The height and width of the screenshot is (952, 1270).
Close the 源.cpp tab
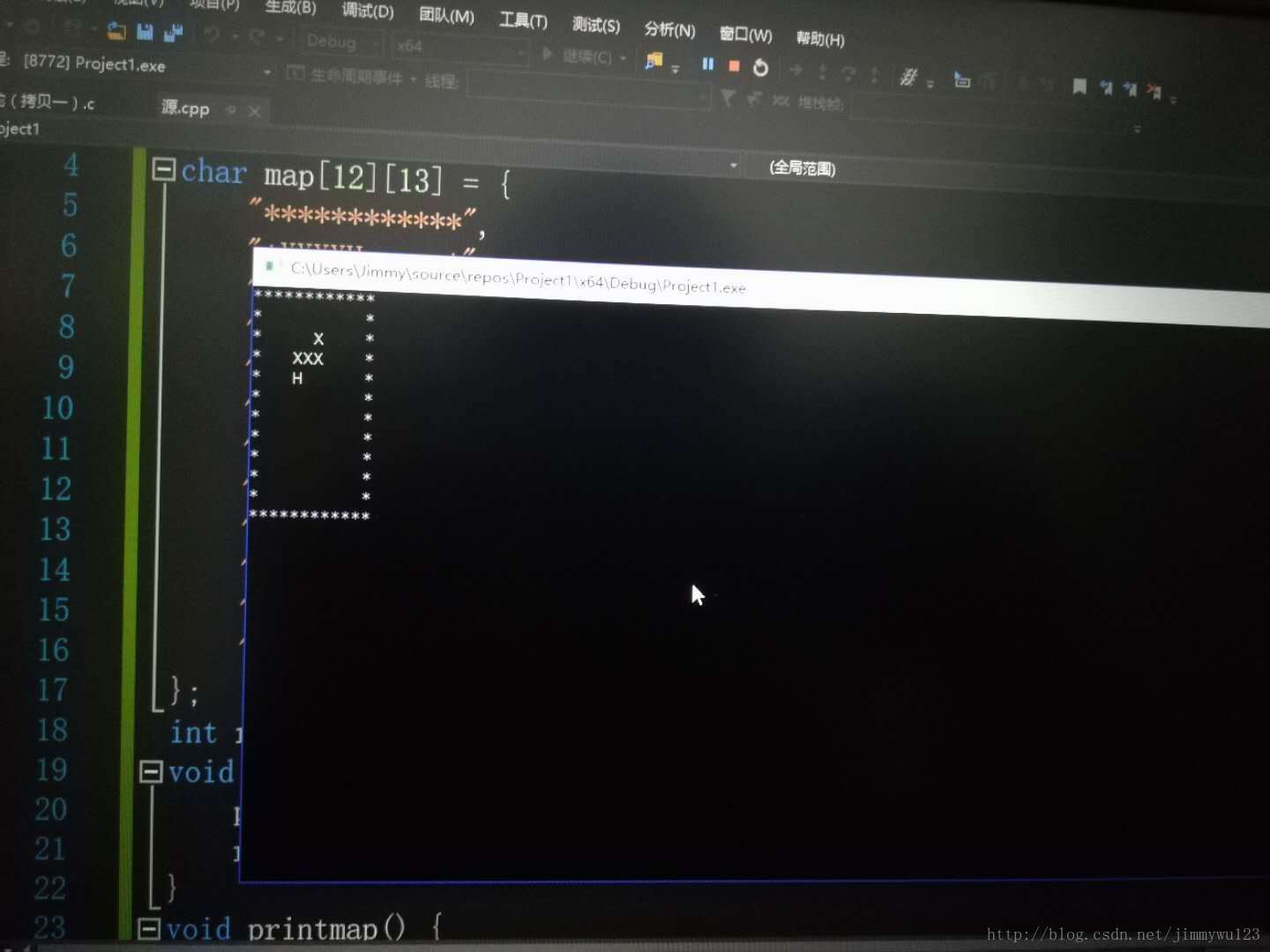254,111
